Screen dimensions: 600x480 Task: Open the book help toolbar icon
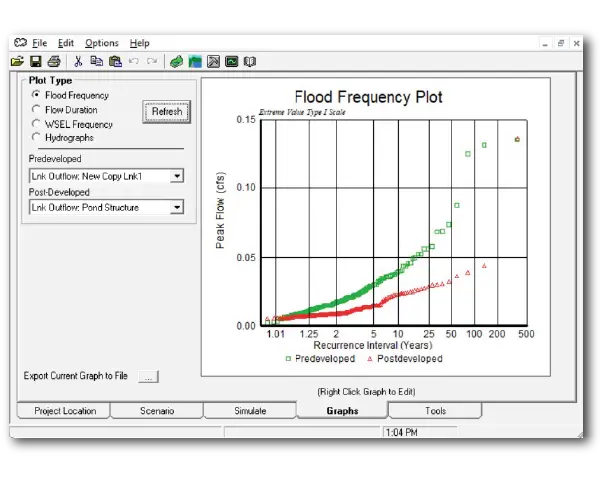click(250, 61)
